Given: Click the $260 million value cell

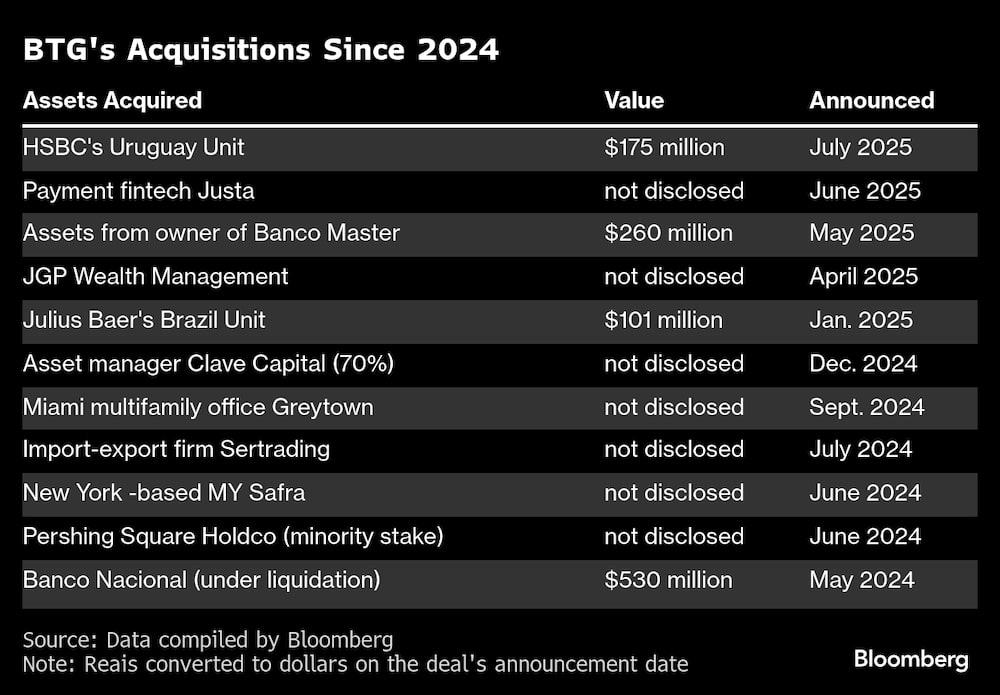Looking at the screenshot, I should (668, 233).
